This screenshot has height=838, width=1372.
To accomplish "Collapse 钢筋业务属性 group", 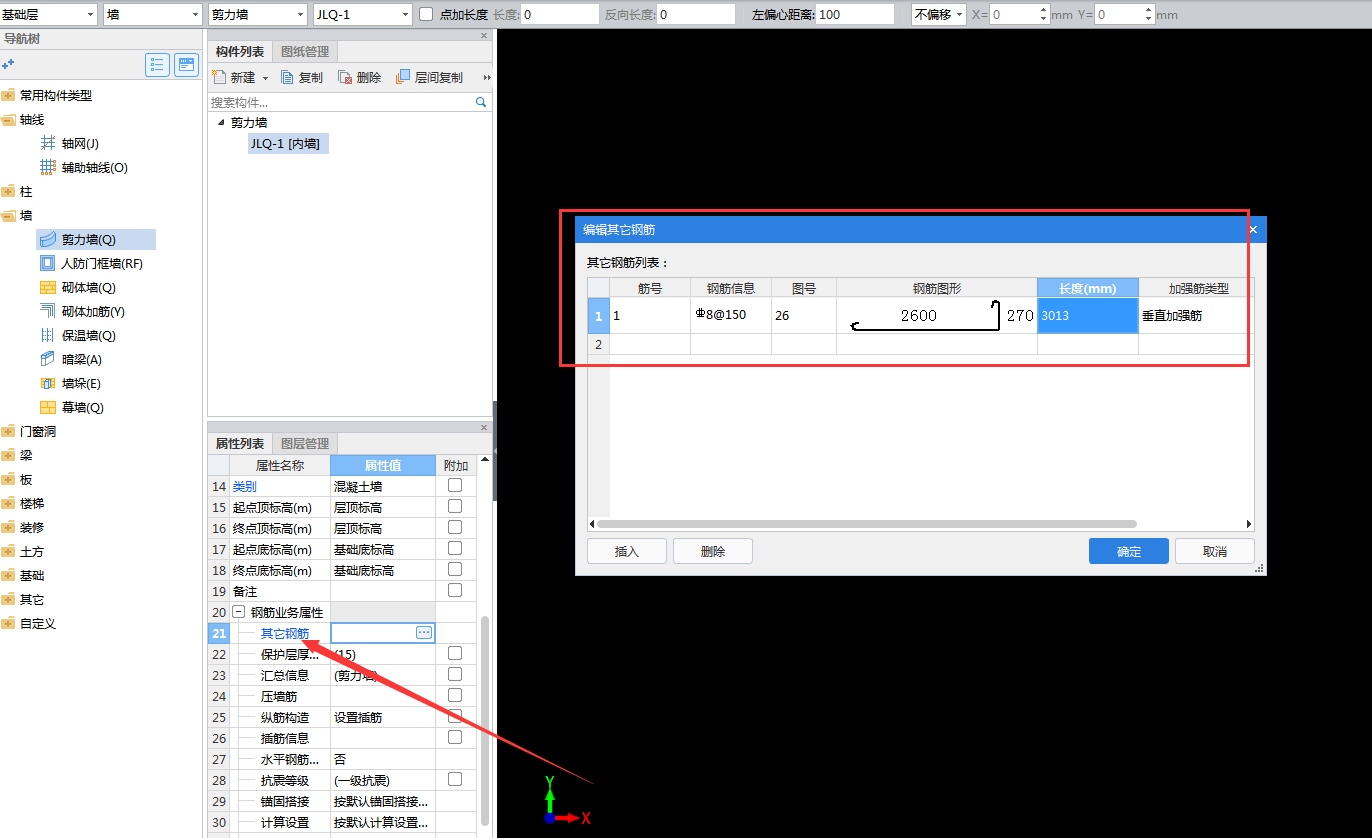I will pyautogui.click(x=239, y=612).
